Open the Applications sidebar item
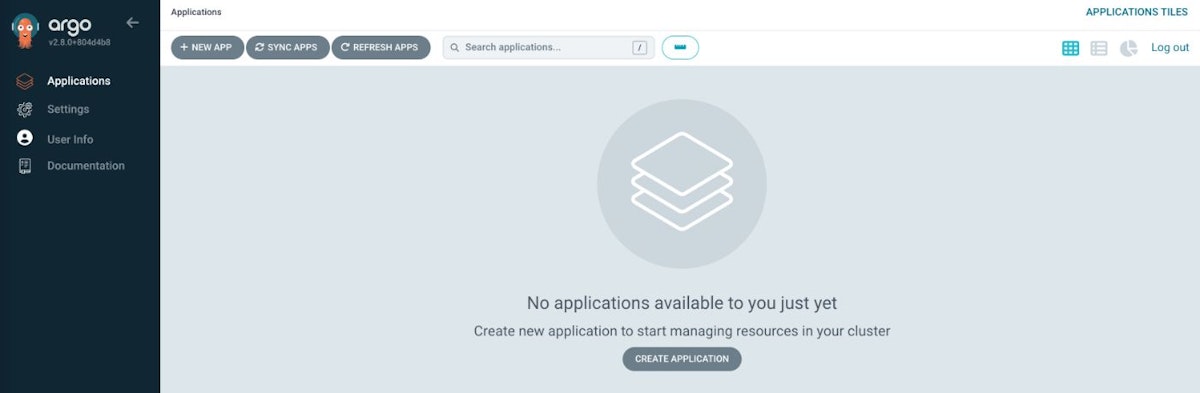The image size is (1200, 393). (80, 81)
